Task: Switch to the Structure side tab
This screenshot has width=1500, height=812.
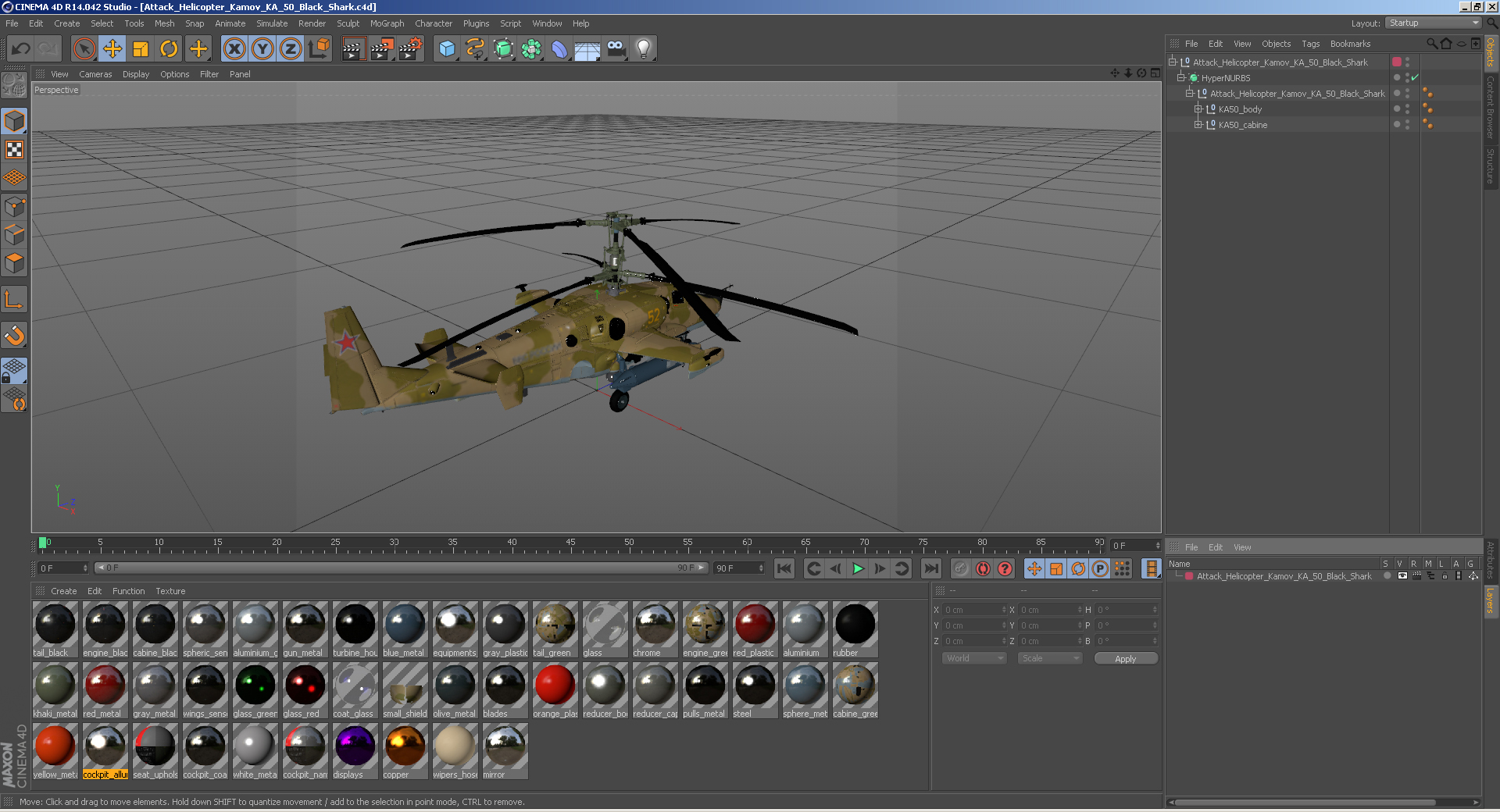Action: [x=1491, y=166]
